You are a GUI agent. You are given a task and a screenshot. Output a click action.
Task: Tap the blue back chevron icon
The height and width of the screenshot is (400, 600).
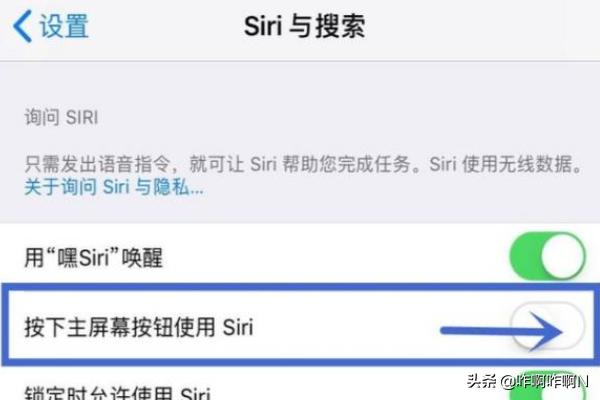(x=22, y=26)
